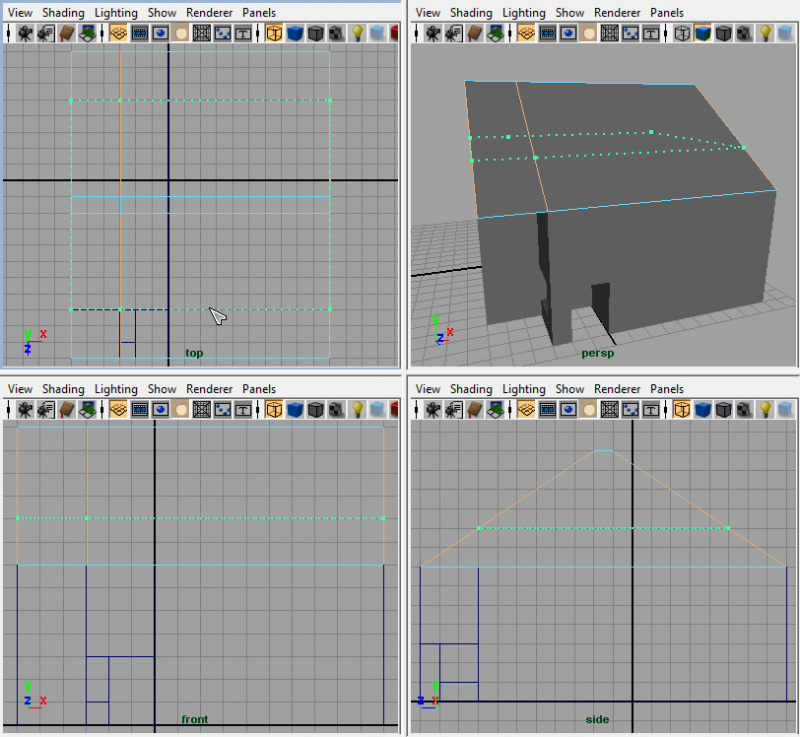Click Image Plane icon in side view toolbar
Viewport: 800px width, 737px height.
pyautogui.click(x=496, y=409)
